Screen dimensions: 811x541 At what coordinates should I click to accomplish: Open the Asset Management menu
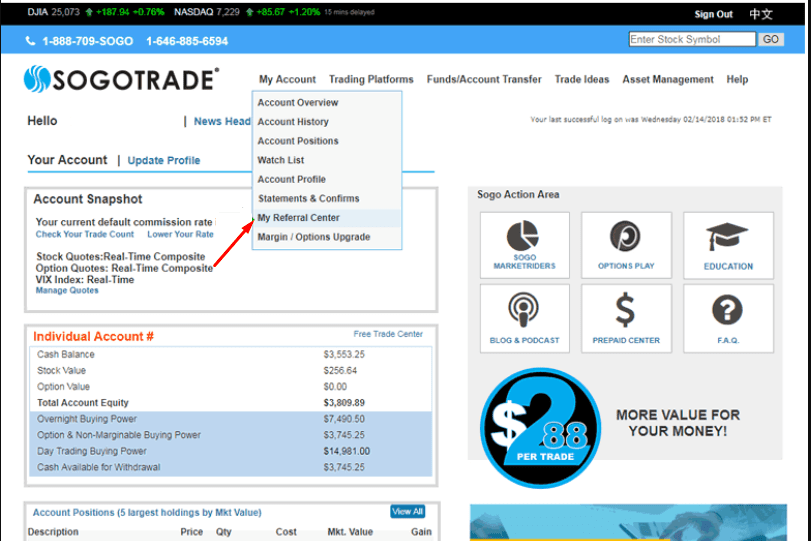(668, 79)
